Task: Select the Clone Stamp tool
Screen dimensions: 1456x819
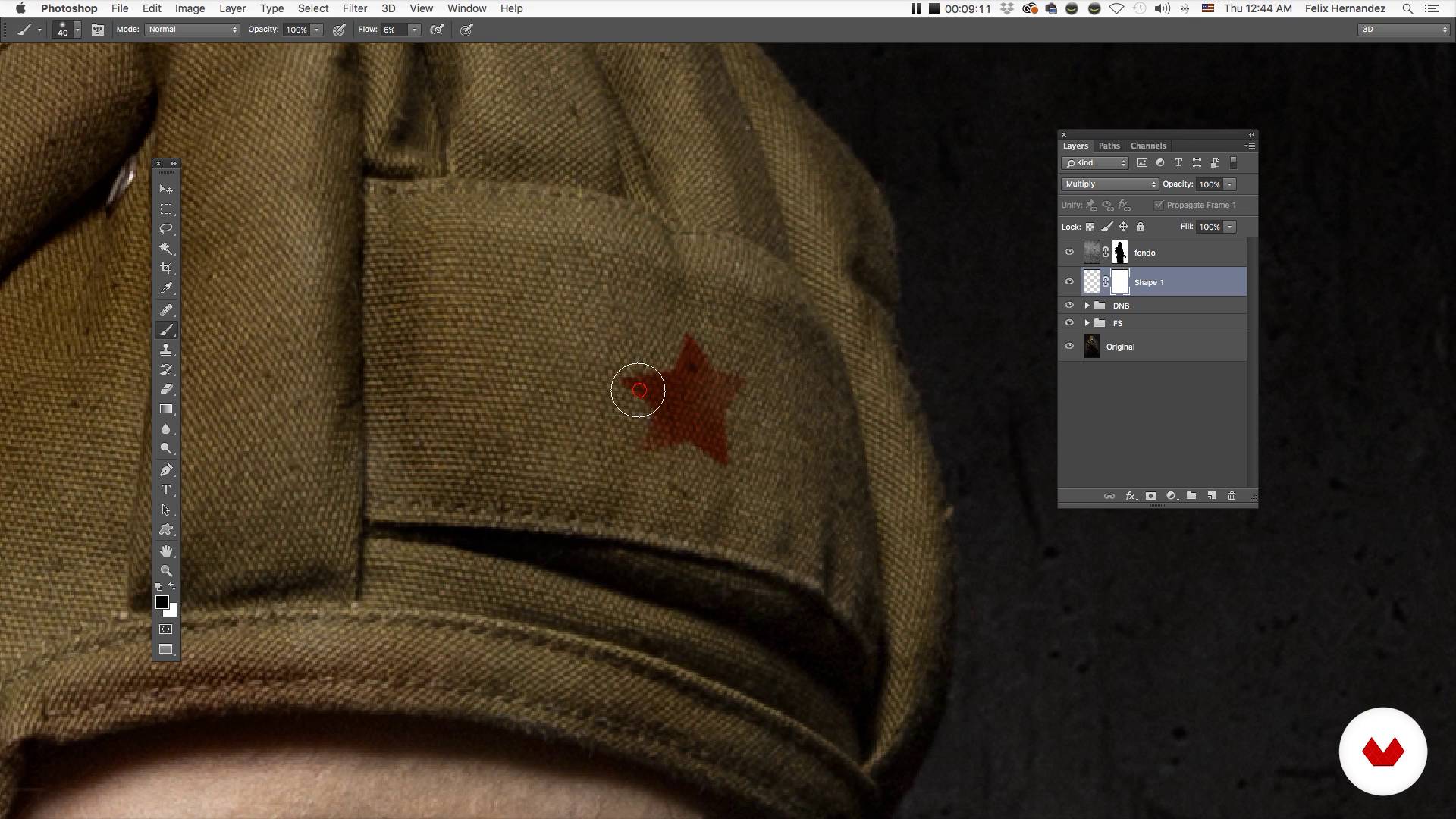Action: click(x=166, y=350)
